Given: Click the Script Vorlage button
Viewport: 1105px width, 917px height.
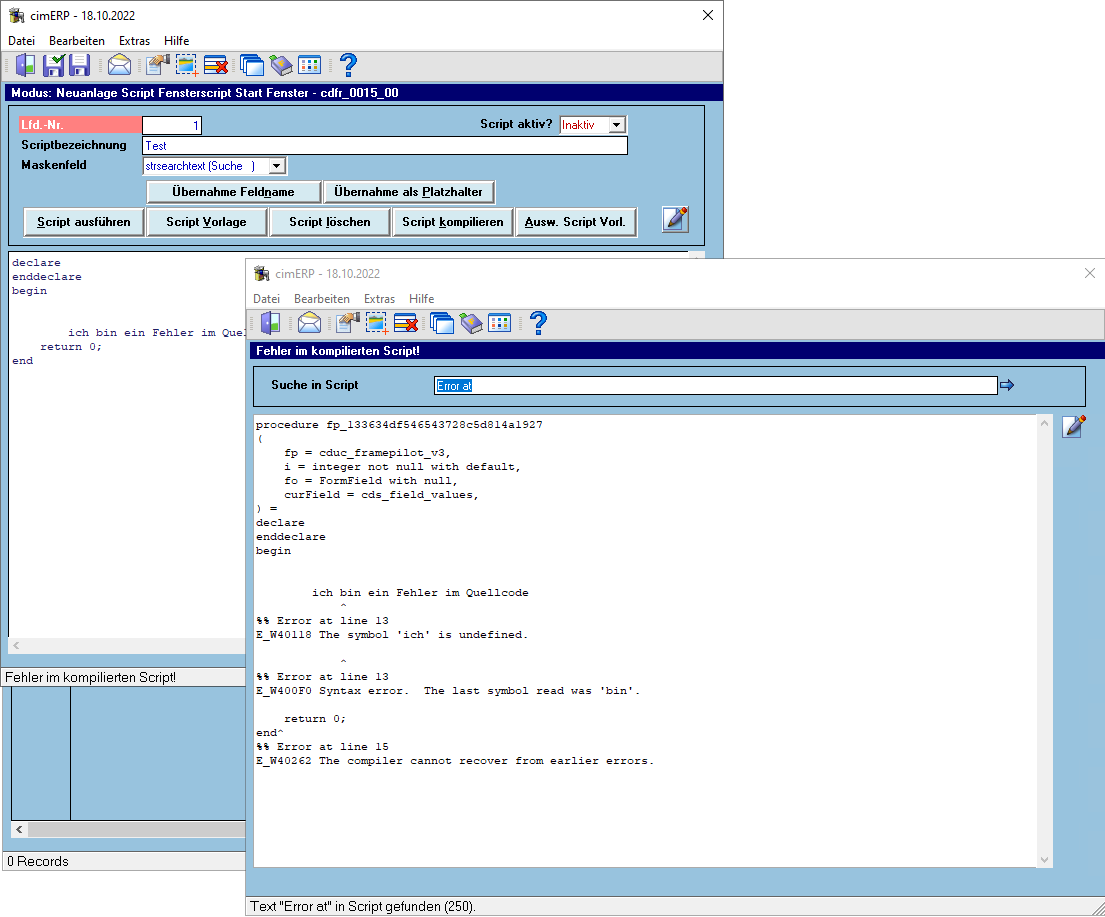Looking at the screenshot, I should [x=206, y=222].
